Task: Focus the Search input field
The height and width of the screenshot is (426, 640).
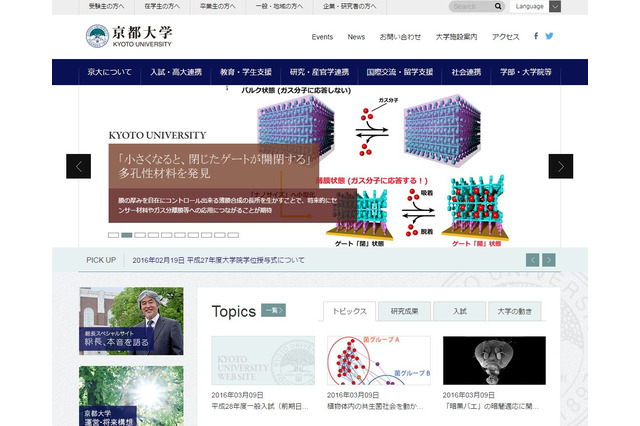Action: tap(471, 7)
